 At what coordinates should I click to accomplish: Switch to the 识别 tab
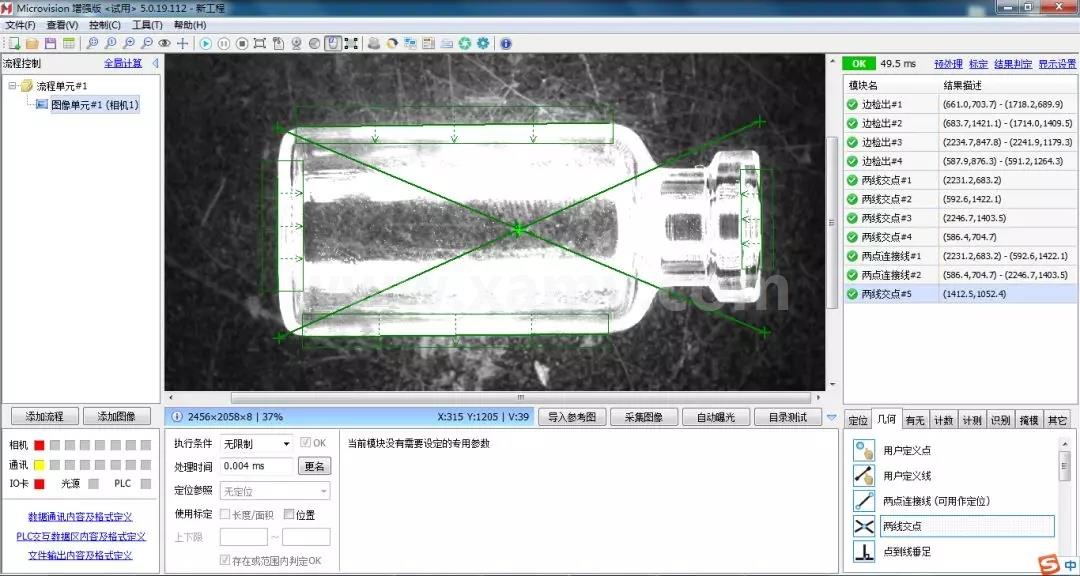tap(1000, 420)
